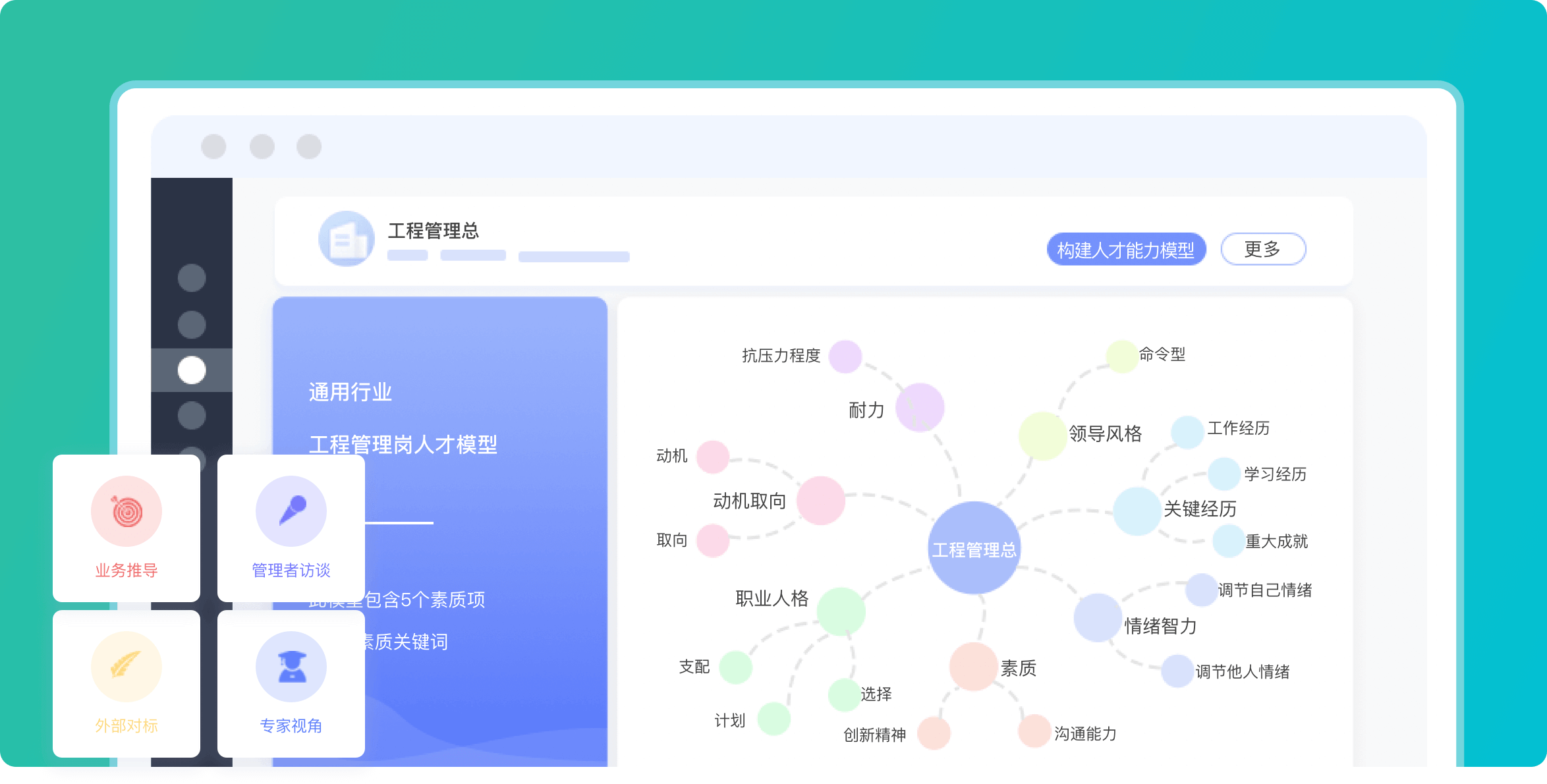
Task: Select the active white sidebar dot
Action: (x=192, y=370)
